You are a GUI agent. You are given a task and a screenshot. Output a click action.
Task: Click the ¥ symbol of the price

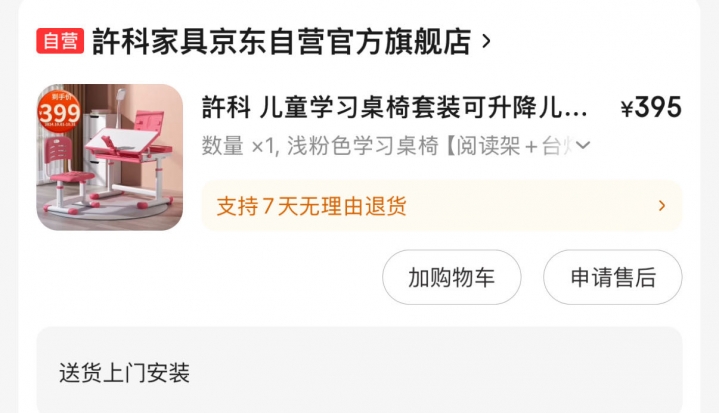pyautogui.click(x=626, y=109)
